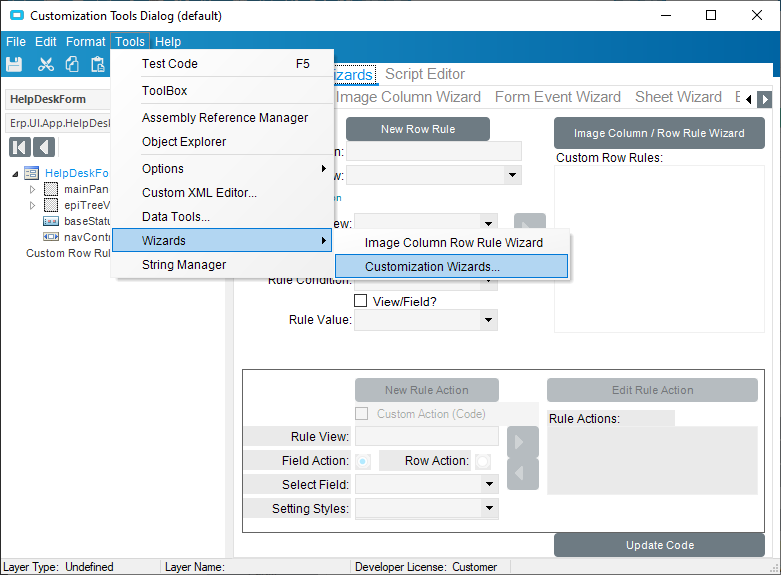Toggle the Custom Action (Code) checkbox
The width and height of the screenshot is (781, 575).
(362, 414)
